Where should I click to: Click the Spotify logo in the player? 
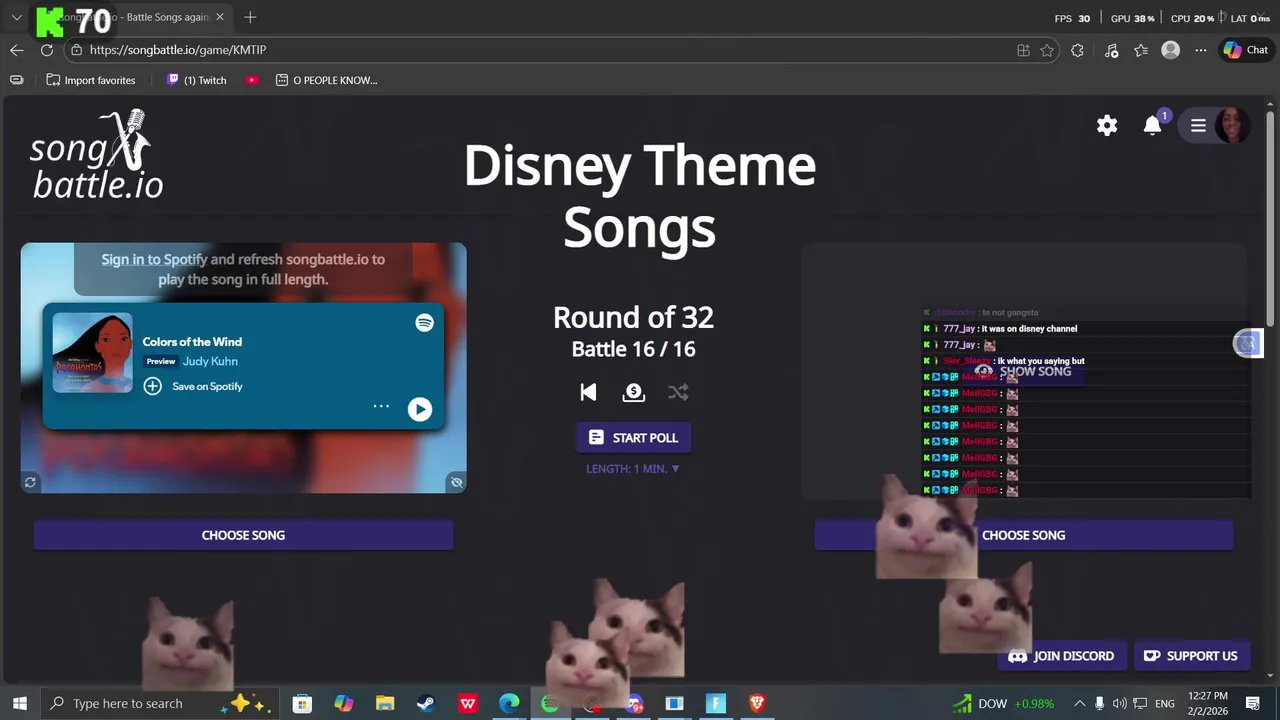[425, 323]
